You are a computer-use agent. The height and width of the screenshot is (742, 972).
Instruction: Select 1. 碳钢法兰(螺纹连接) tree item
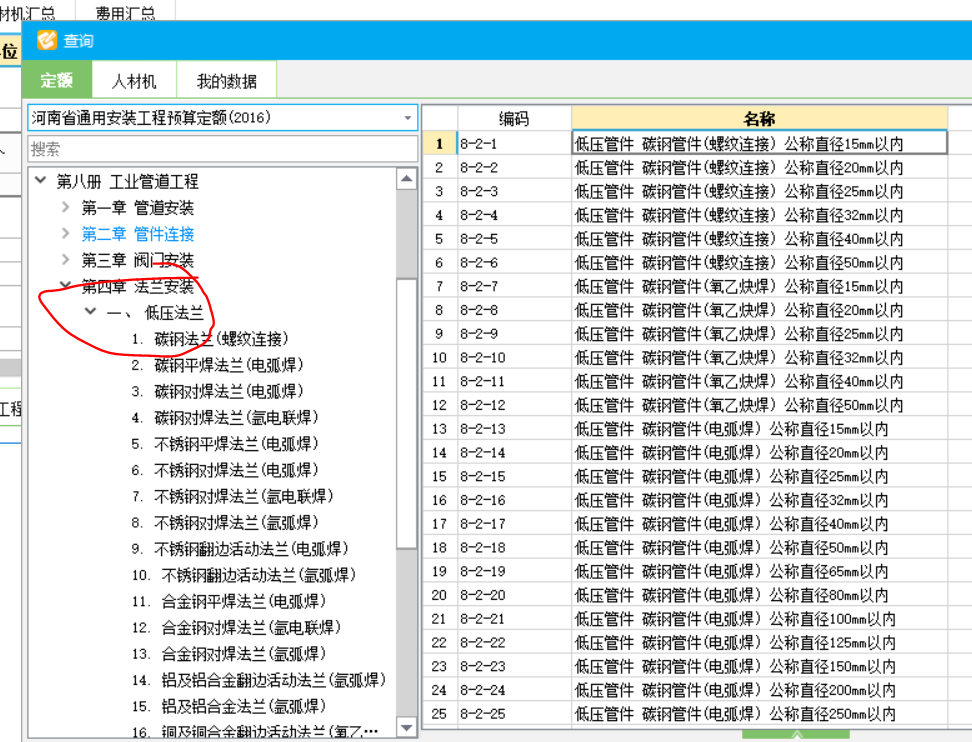(210, 339)
